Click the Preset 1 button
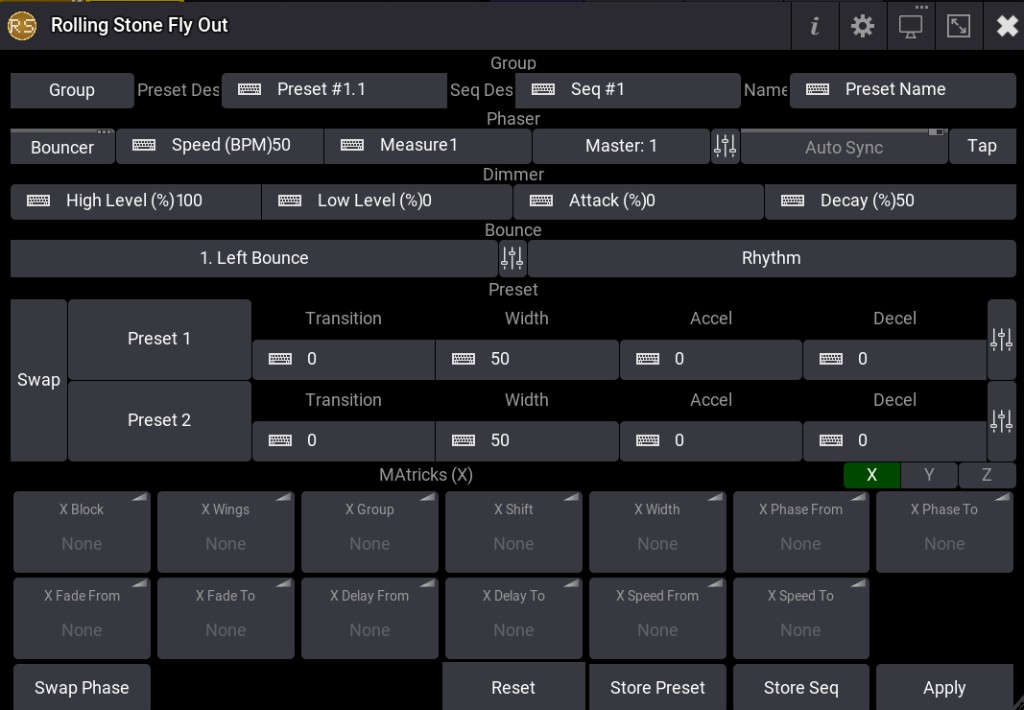The width and height of the screenshot is (1024, 710). [x=159, y=339]
